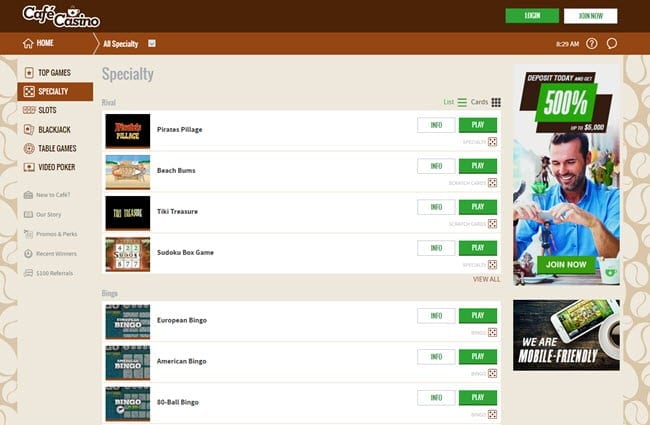Click dice icon on Pirates Pillage row

click(492, 142)
